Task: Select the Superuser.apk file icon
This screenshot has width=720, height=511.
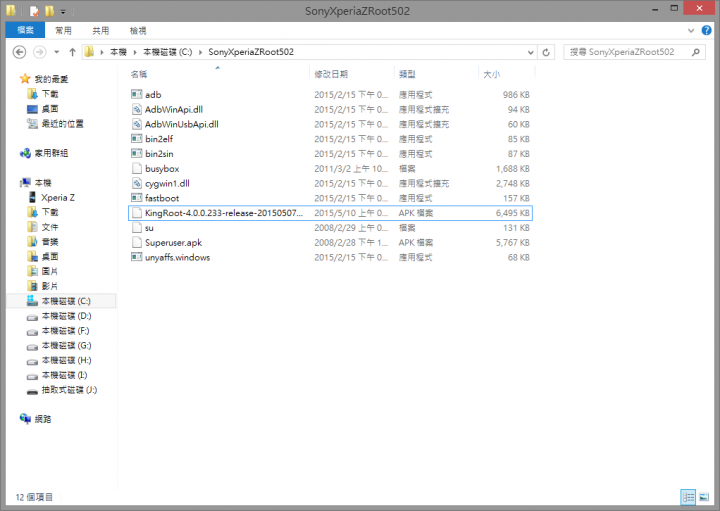Action: [137, 242]
